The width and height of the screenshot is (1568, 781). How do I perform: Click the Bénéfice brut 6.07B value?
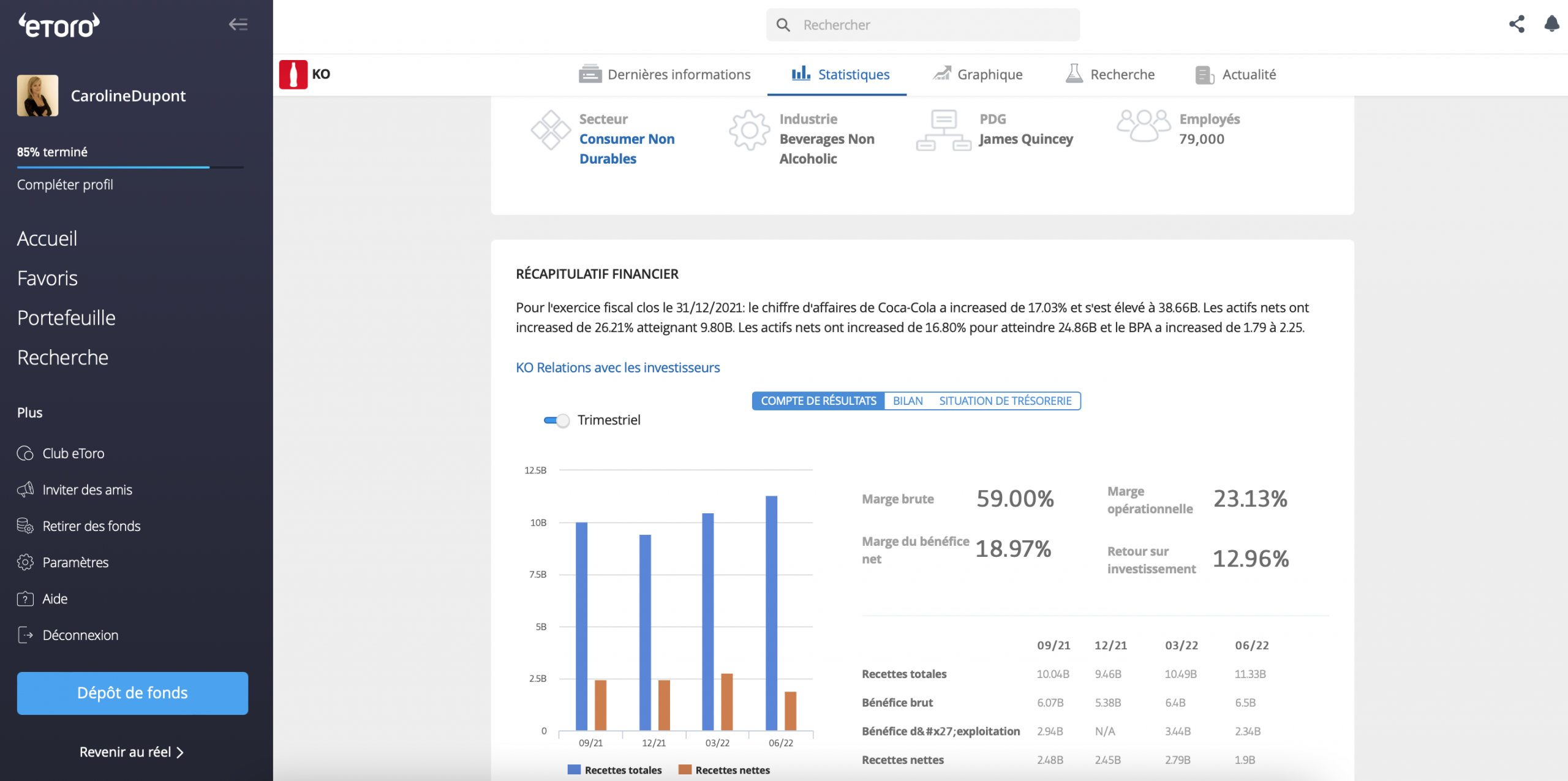pos(1050,703)
